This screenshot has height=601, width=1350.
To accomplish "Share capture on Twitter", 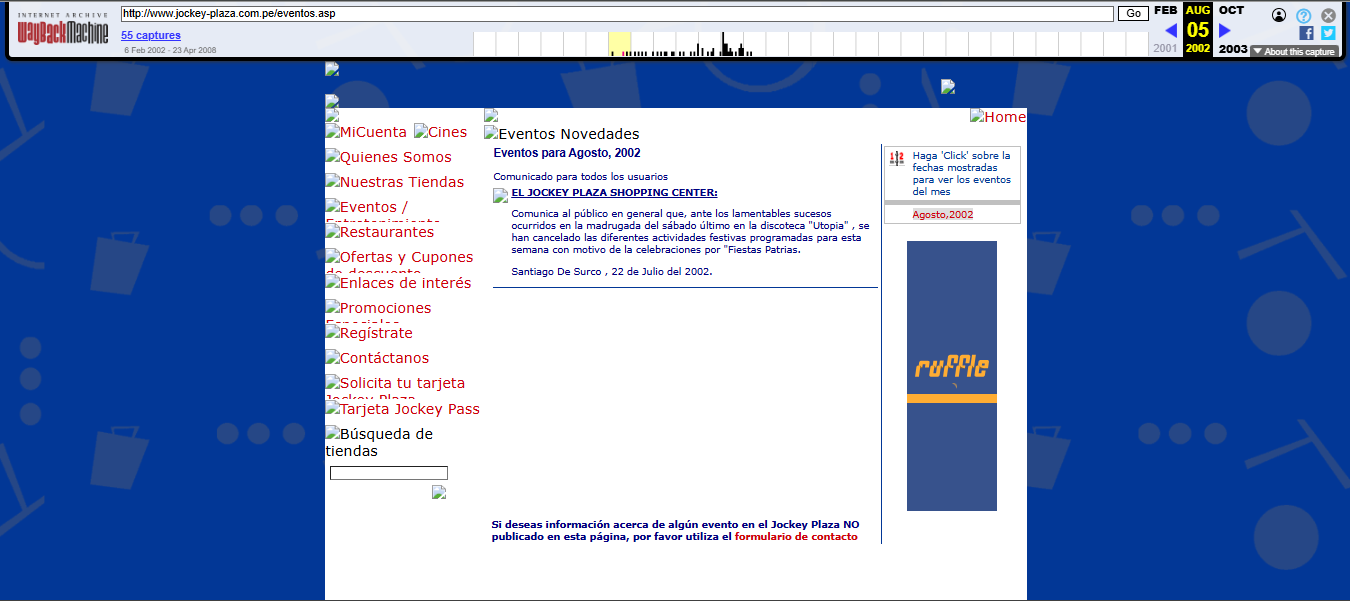I will click(x=1328, y=33).
